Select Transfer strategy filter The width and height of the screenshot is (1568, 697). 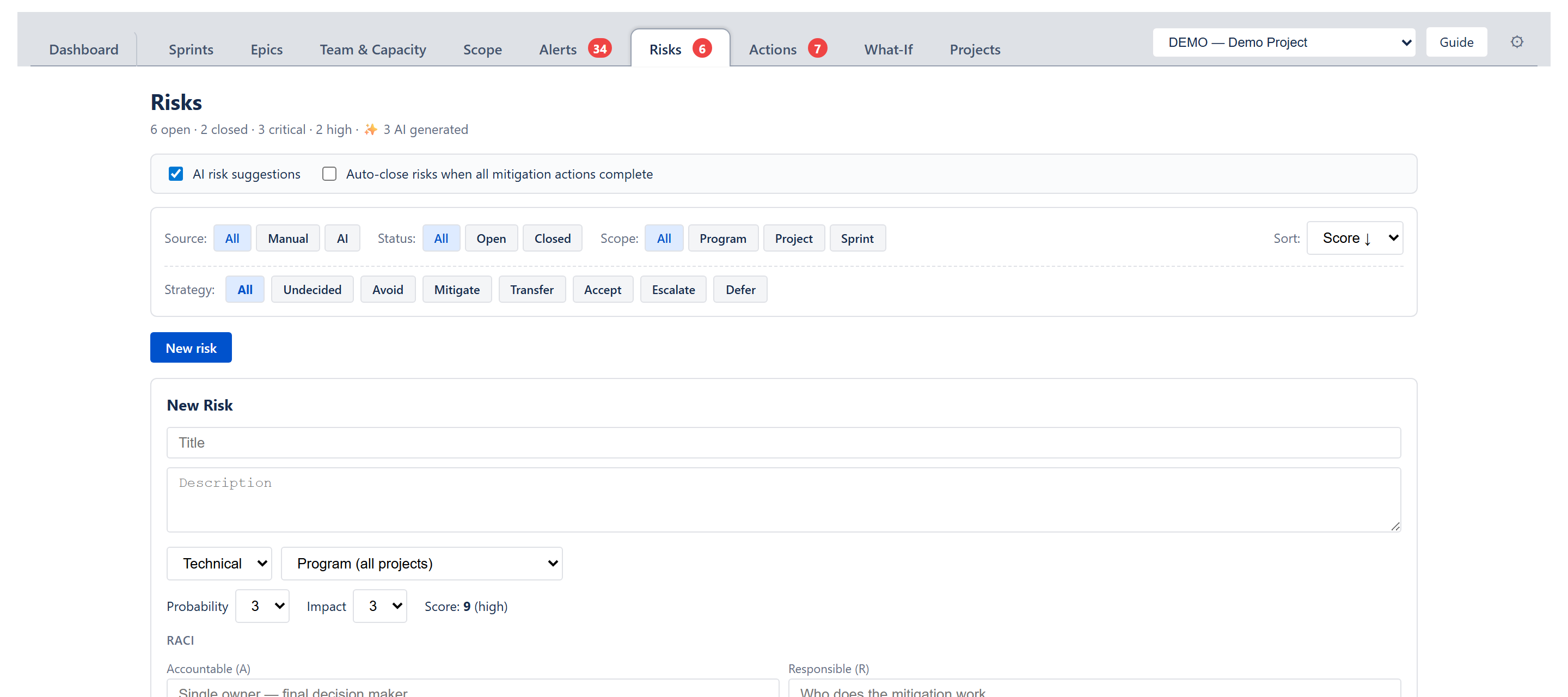pyautogui.click(x=532, y=290)
